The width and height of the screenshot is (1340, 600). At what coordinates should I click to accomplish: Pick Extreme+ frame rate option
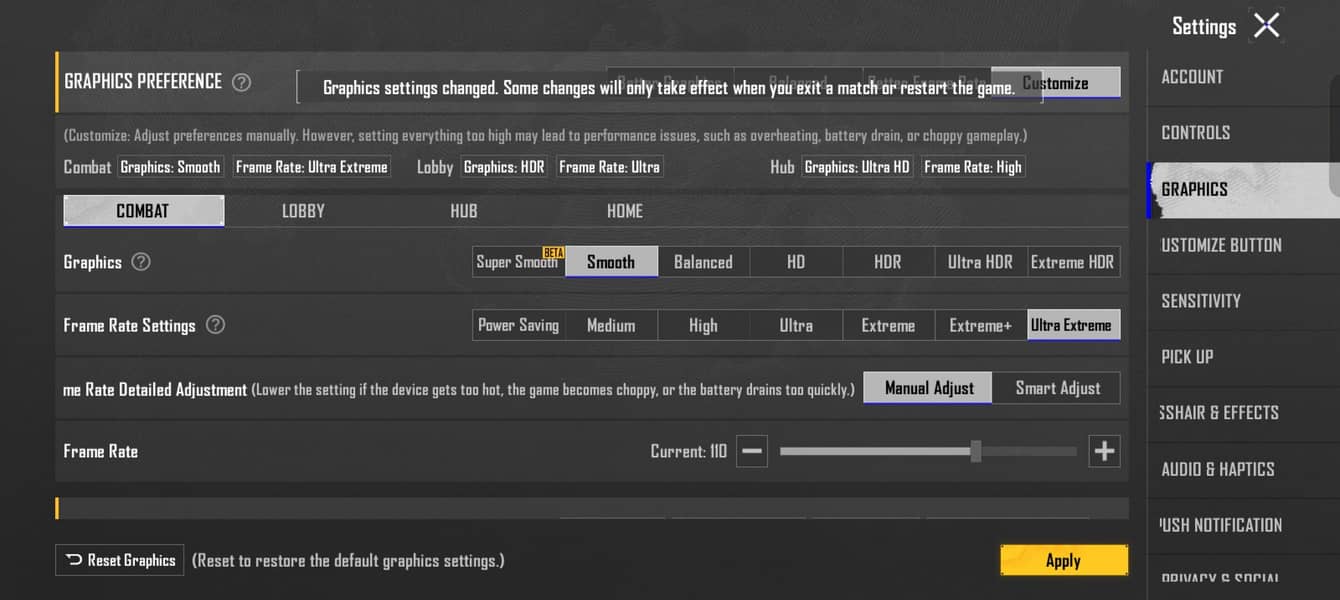tap(980, 325)
